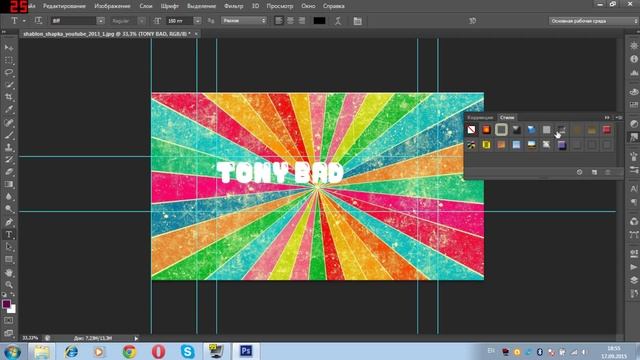Select the History Brush tool
640x360 pixels.
pyautogui.click(x=9, y=160)
